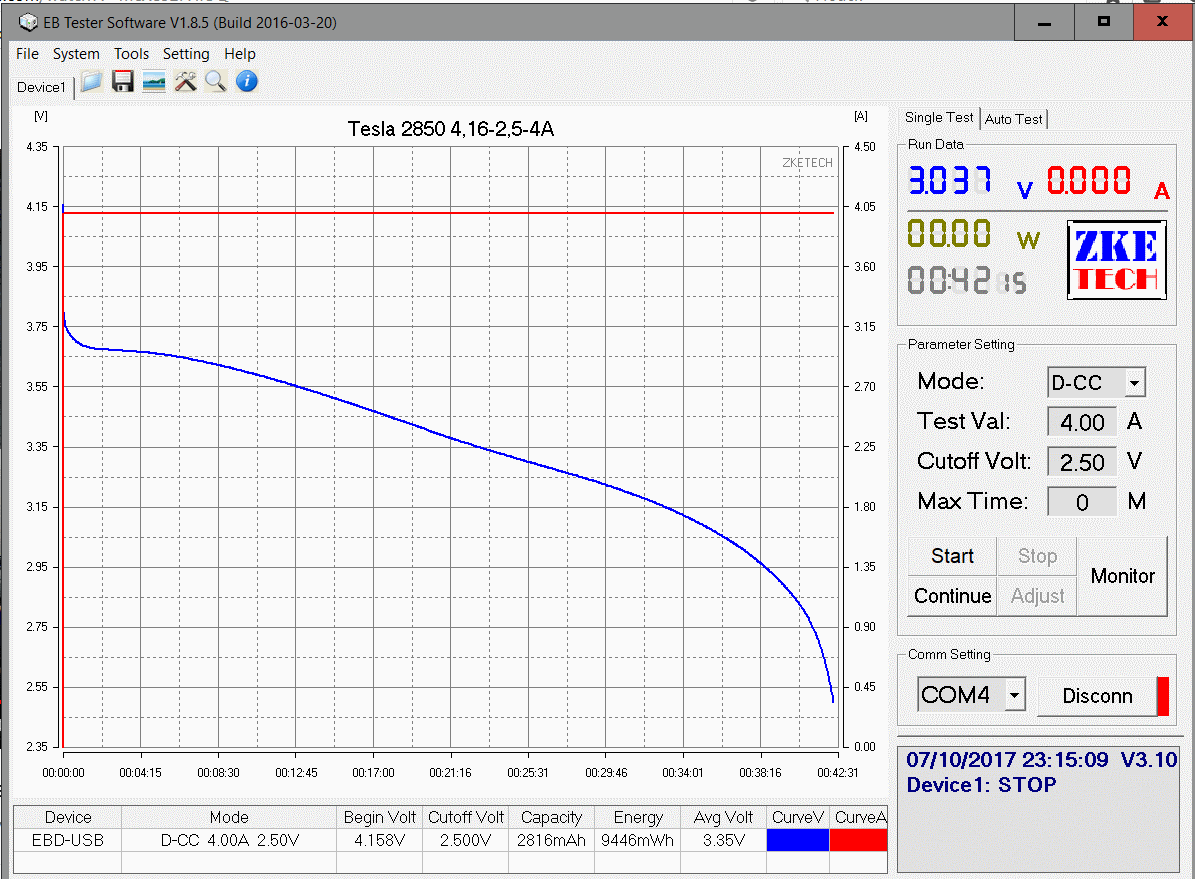This screenshot has height=879, width=1195.
Task: Click the Continue button
Action: pos(952,596)
